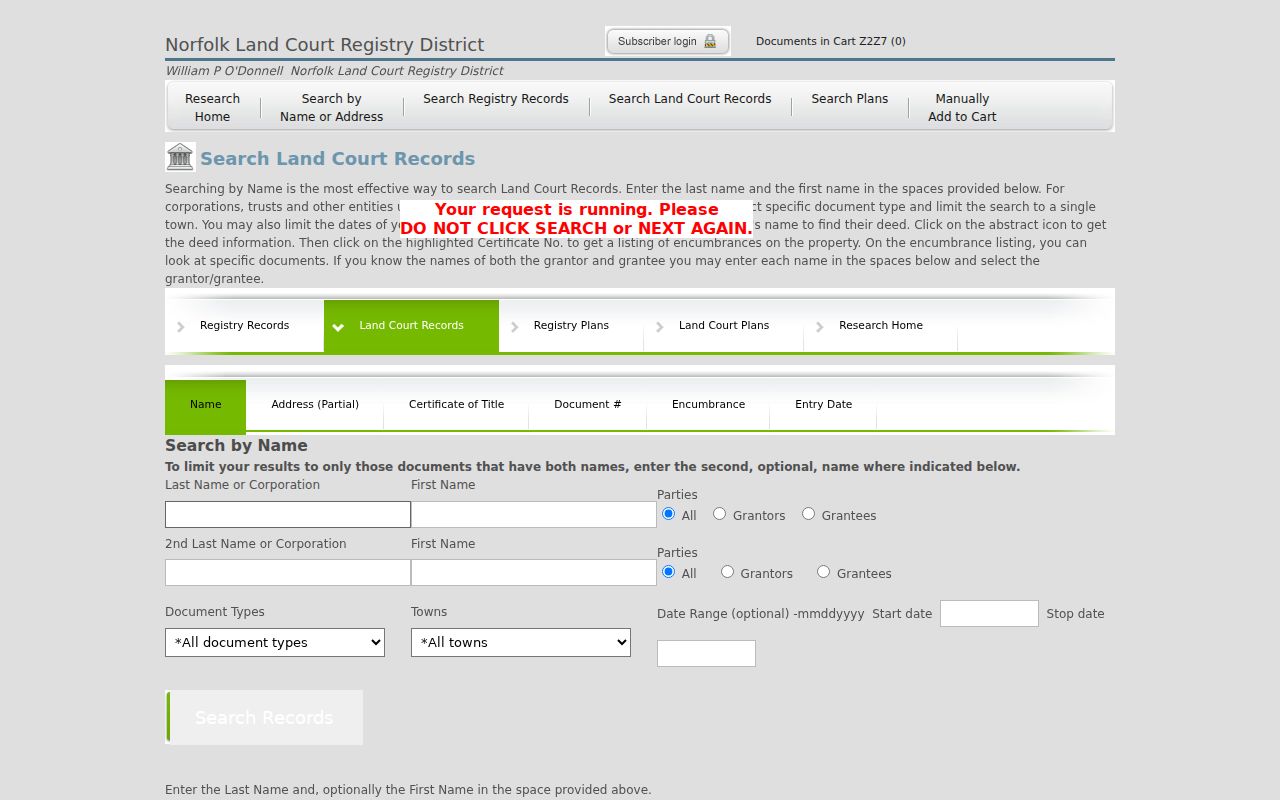This screenshot has height=800, width=1280.
Task: Open Search Registry Records menu item
Action: click(x=496, y=99)
